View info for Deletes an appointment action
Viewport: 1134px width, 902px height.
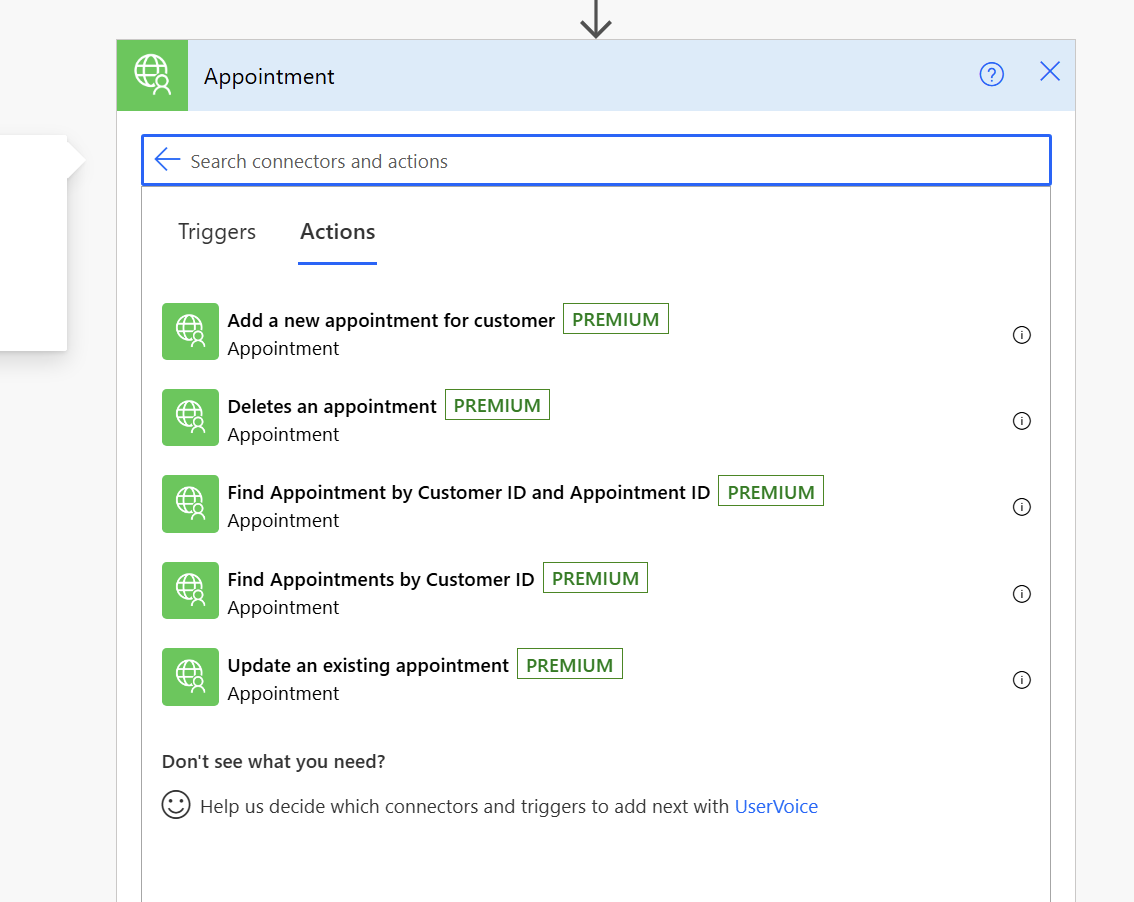tap(1021, 421)
